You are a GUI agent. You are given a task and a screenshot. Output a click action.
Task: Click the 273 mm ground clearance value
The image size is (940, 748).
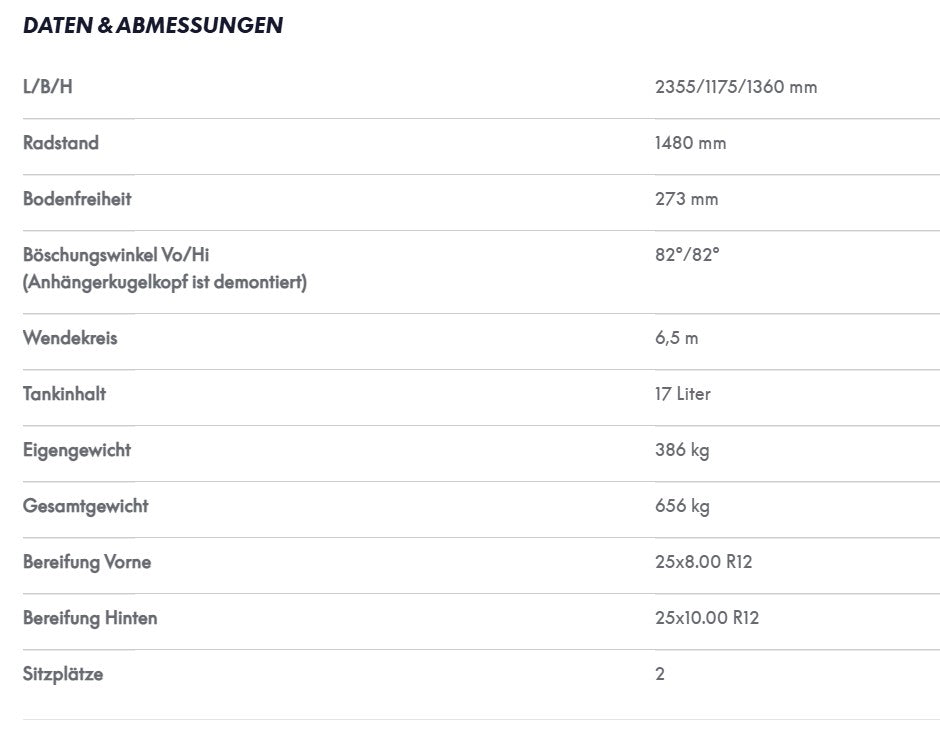tap(686, 198)
